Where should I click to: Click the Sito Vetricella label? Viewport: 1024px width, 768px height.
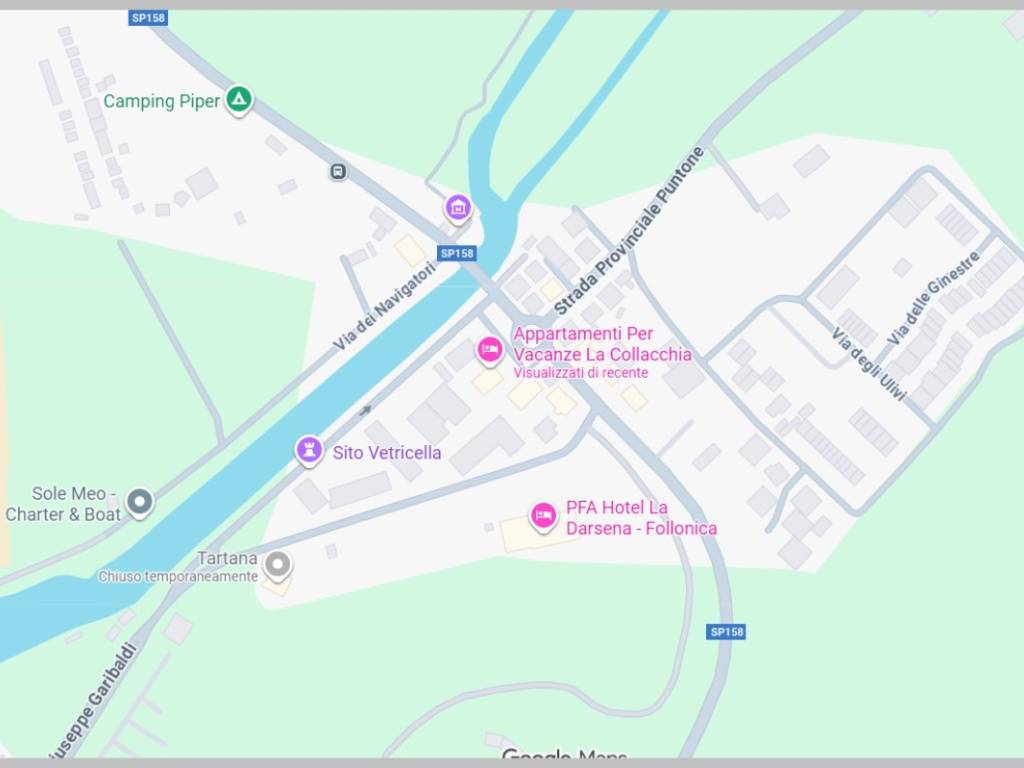[387, 453]
